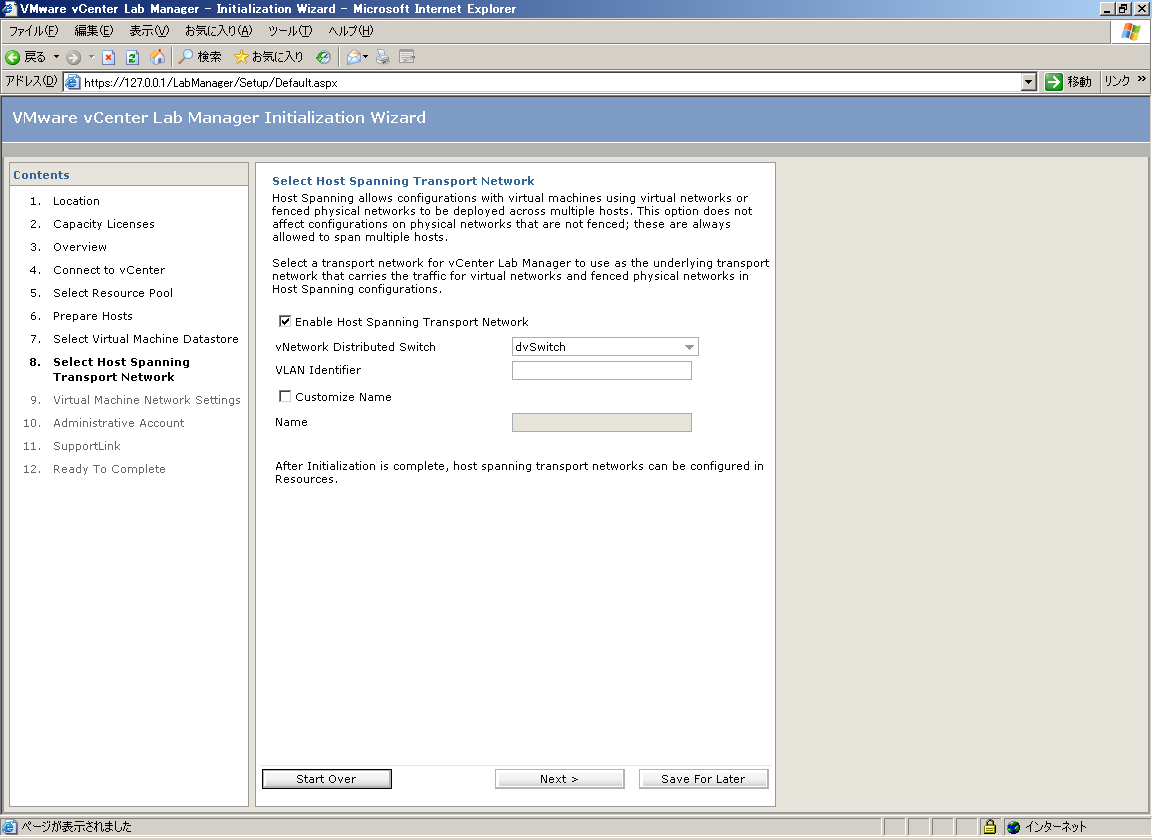Click step 12 Ready To Complete
1152x840 pixels.
[109, 469]
